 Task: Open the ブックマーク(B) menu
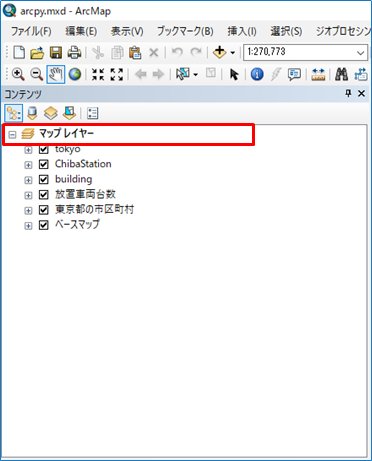[x=185, y=31]
